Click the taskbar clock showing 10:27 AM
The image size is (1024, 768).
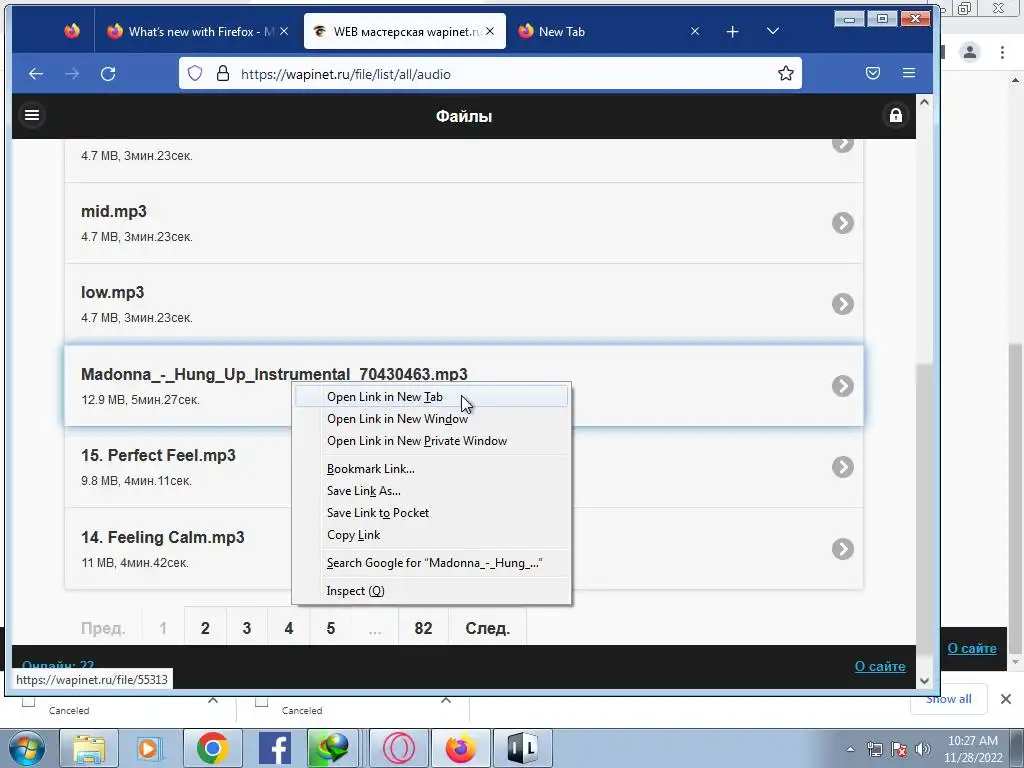click(x=972, y=749)
